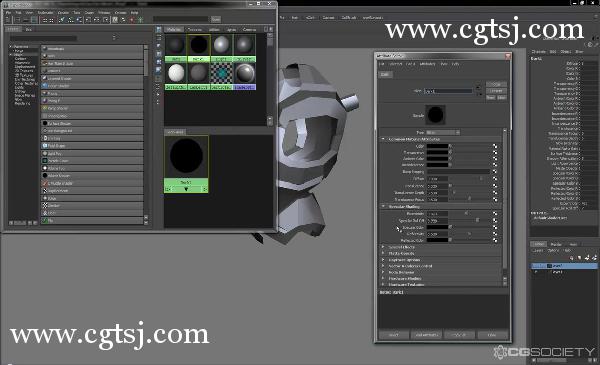Expand Matte Opacity section
The image size is (600, 365).
pyautogui.click(x=383, y=253)
